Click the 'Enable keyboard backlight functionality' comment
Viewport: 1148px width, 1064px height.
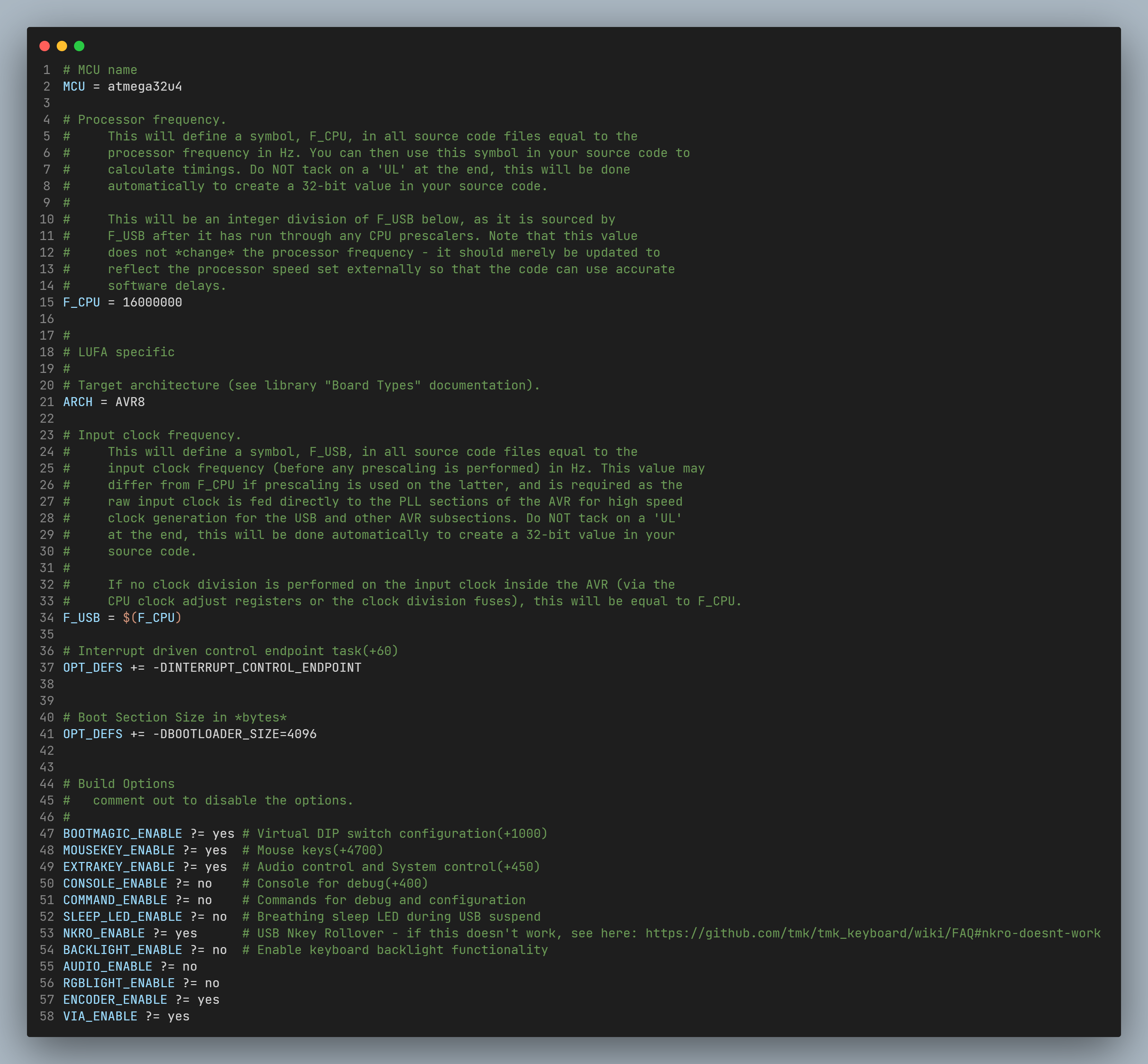click(x=395, y=950)
